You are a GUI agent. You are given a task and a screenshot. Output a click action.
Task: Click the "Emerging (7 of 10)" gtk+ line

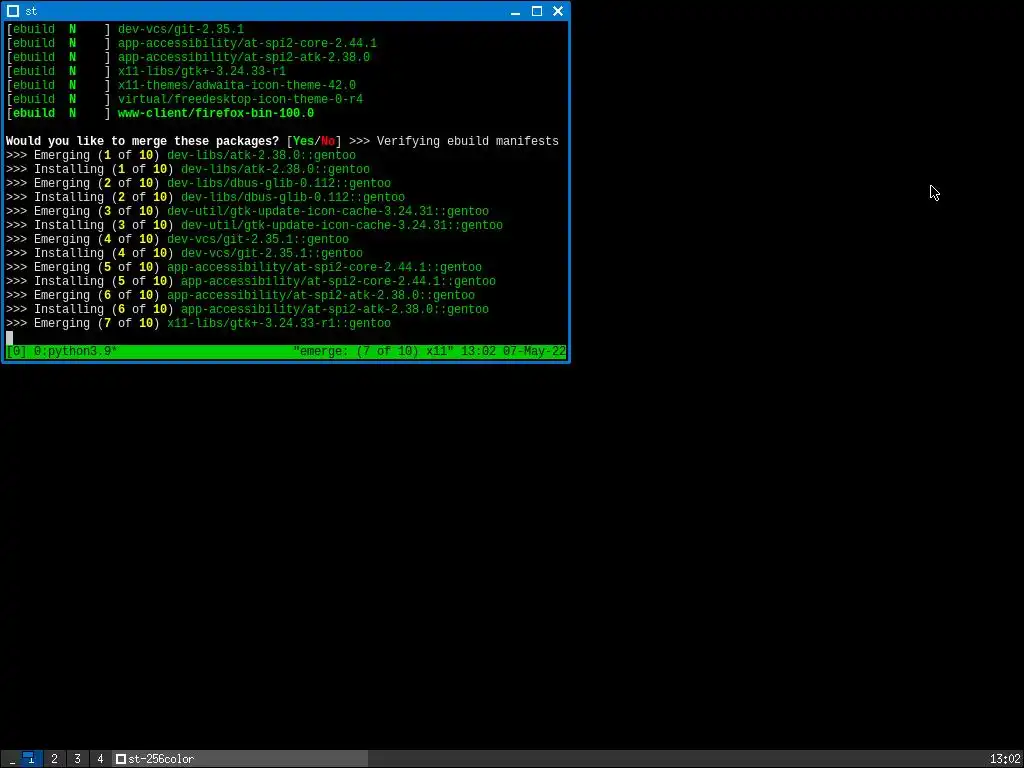[x=199, y=324]
